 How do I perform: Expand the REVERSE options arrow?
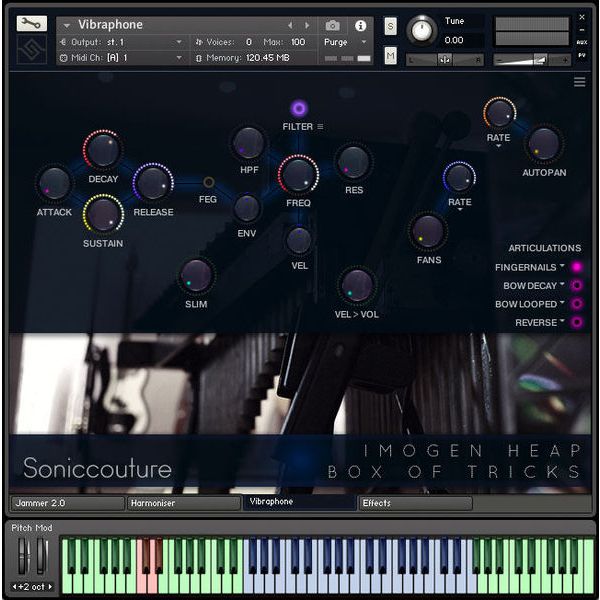coord(562,320)
